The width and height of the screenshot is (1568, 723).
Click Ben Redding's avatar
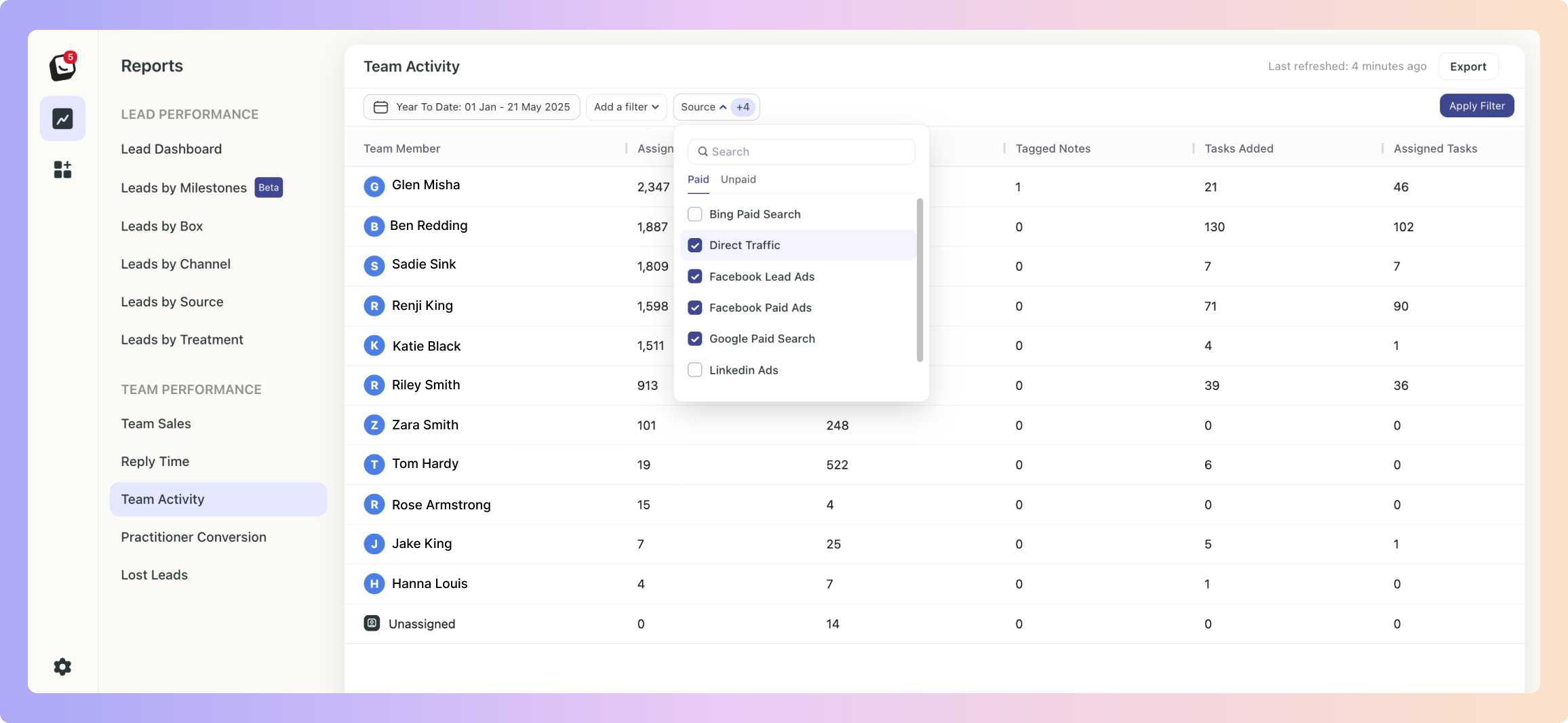374,226
